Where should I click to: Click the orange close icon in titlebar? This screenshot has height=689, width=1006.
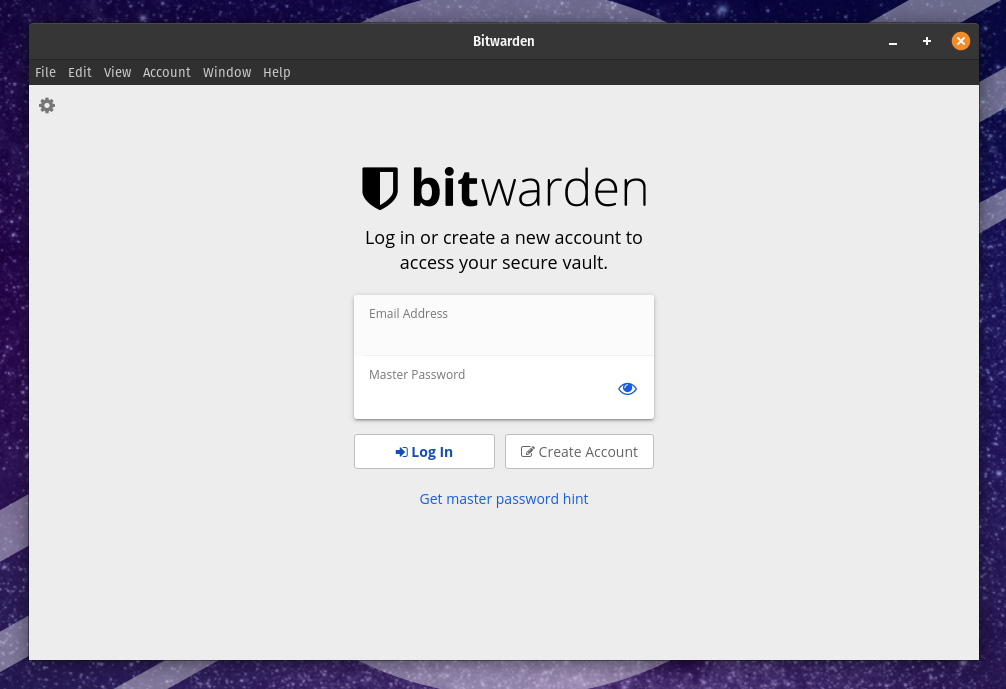[x=961, y=41]
